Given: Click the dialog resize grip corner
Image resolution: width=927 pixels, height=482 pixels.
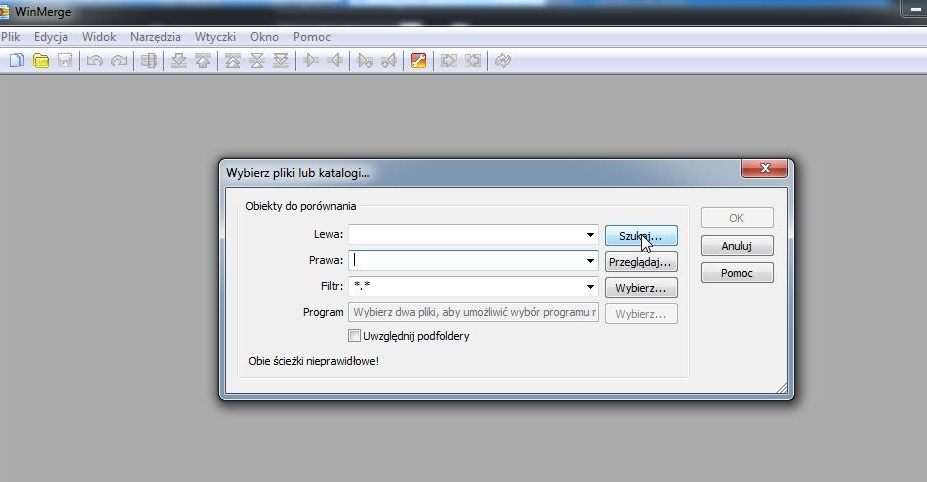Looking at the screenshot, I should [x=782, y=387].
